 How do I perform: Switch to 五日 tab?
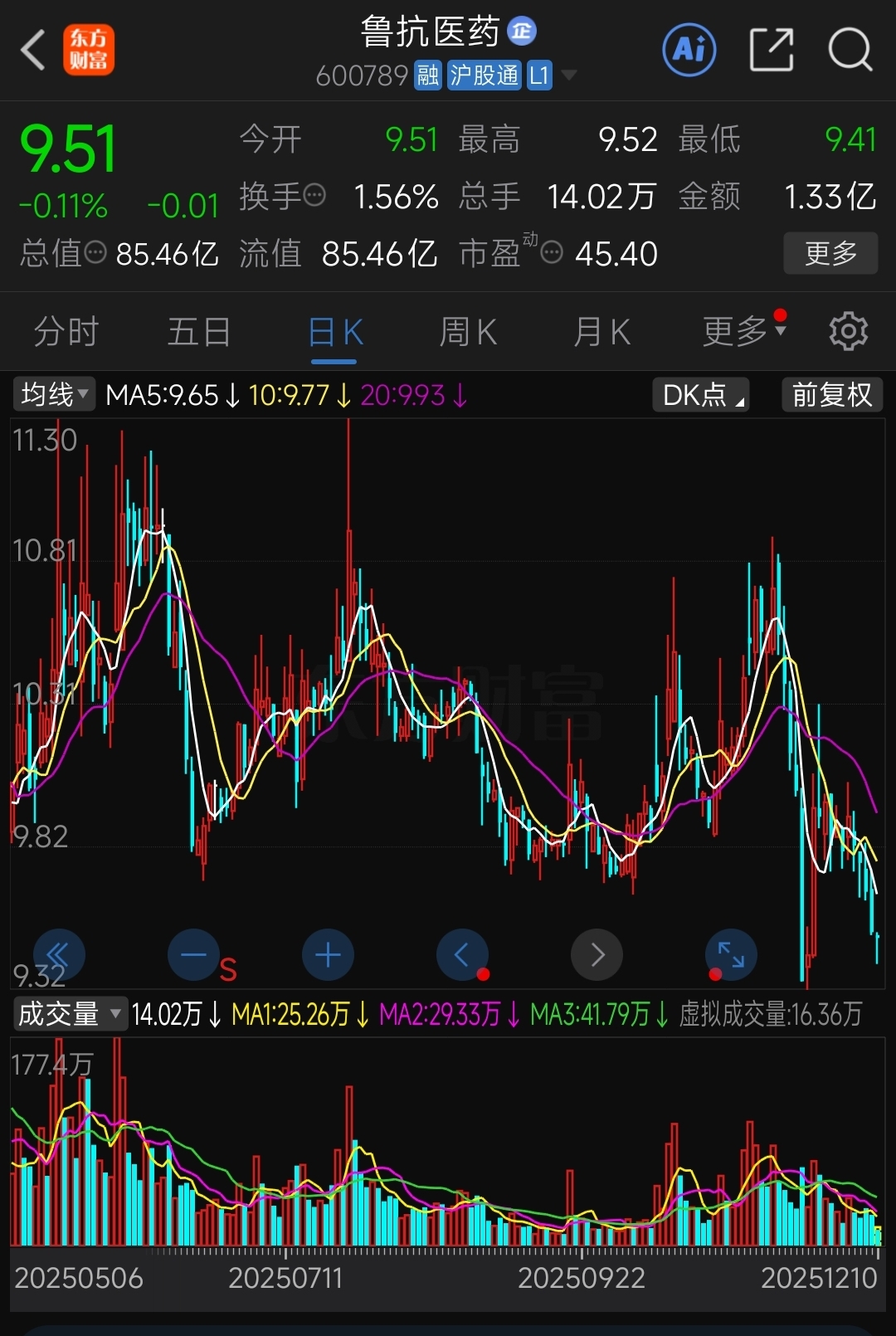(199, 331)
